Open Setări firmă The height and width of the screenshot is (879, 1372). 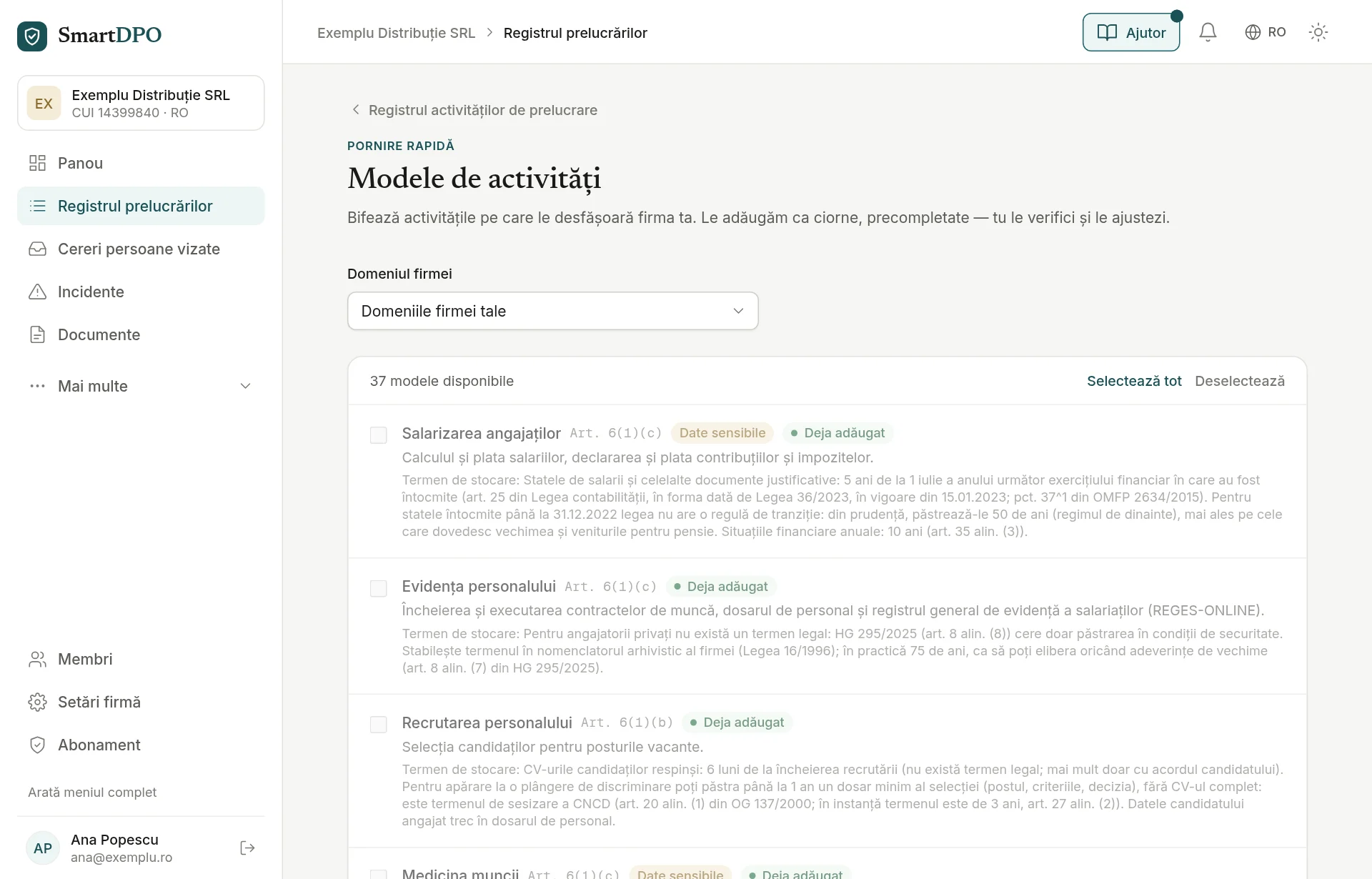tap(141, 702)
